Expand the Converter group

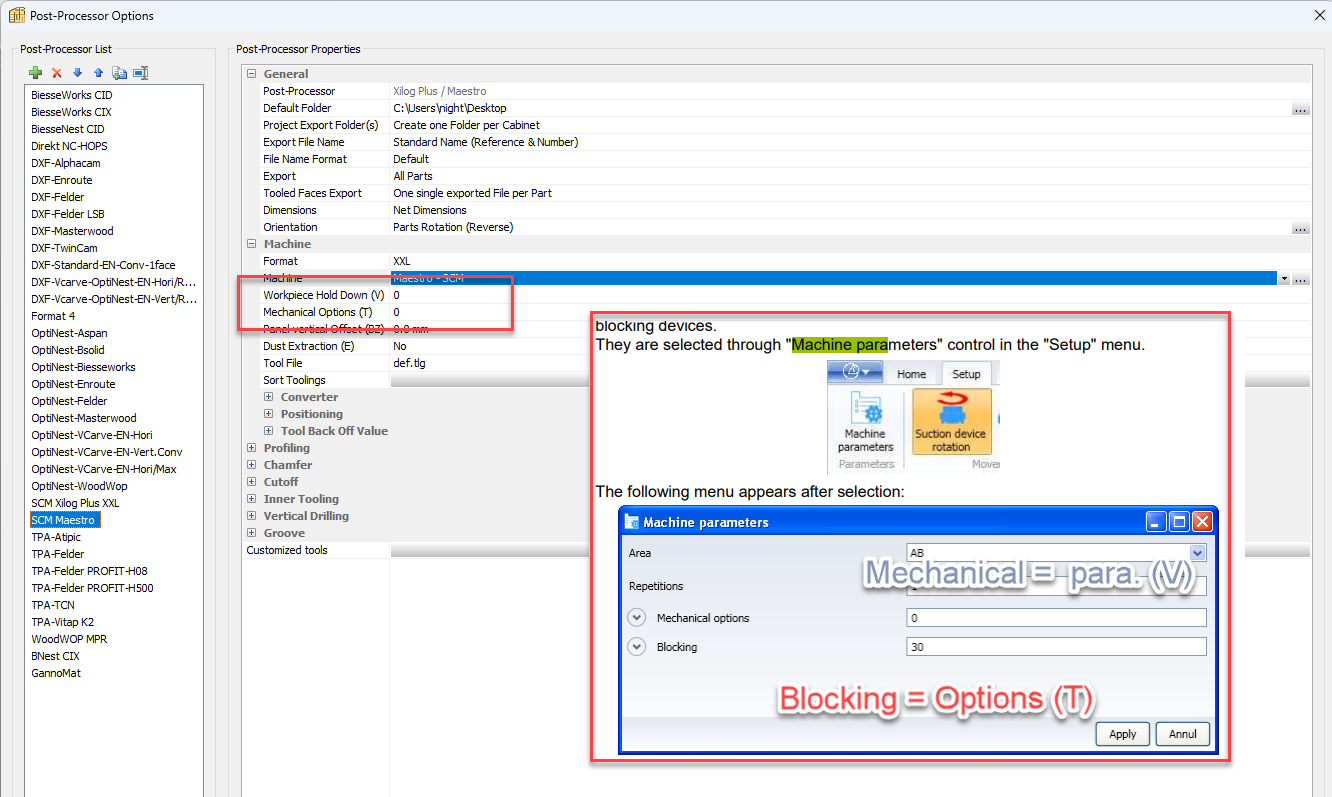click(268, 397)
